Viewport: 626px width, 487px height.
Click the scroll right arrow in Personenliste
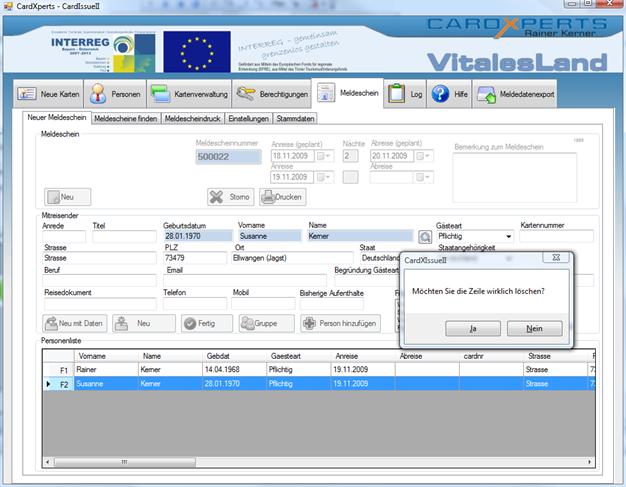click(x=590, y=462)
